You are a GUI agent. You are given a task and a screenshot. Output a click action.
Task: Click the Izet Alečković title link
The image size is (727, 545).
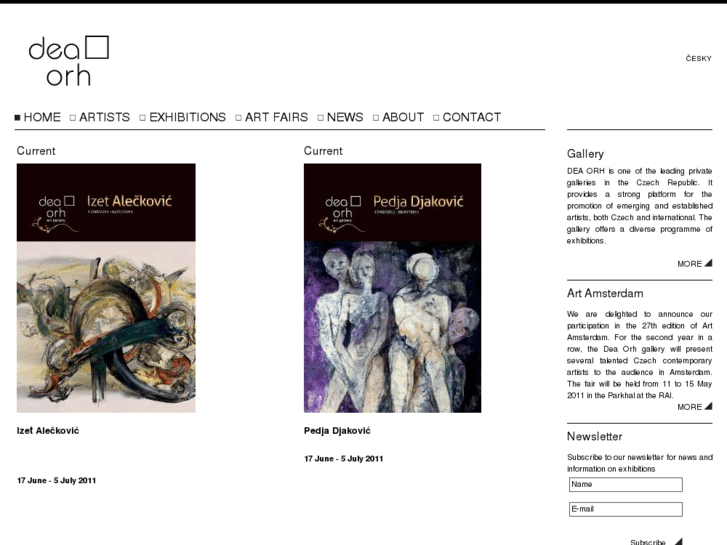click(x=48, y=431)
